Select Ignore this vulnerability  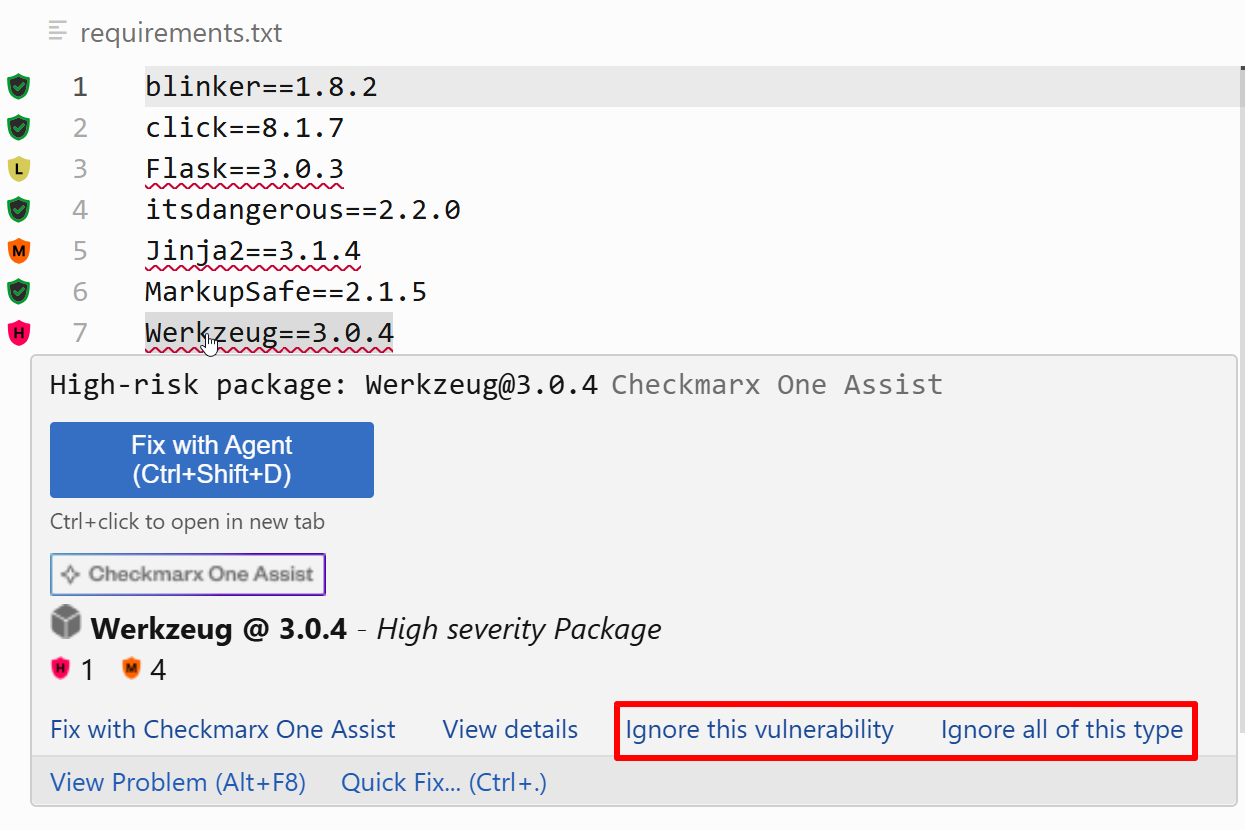click(759, 730)
